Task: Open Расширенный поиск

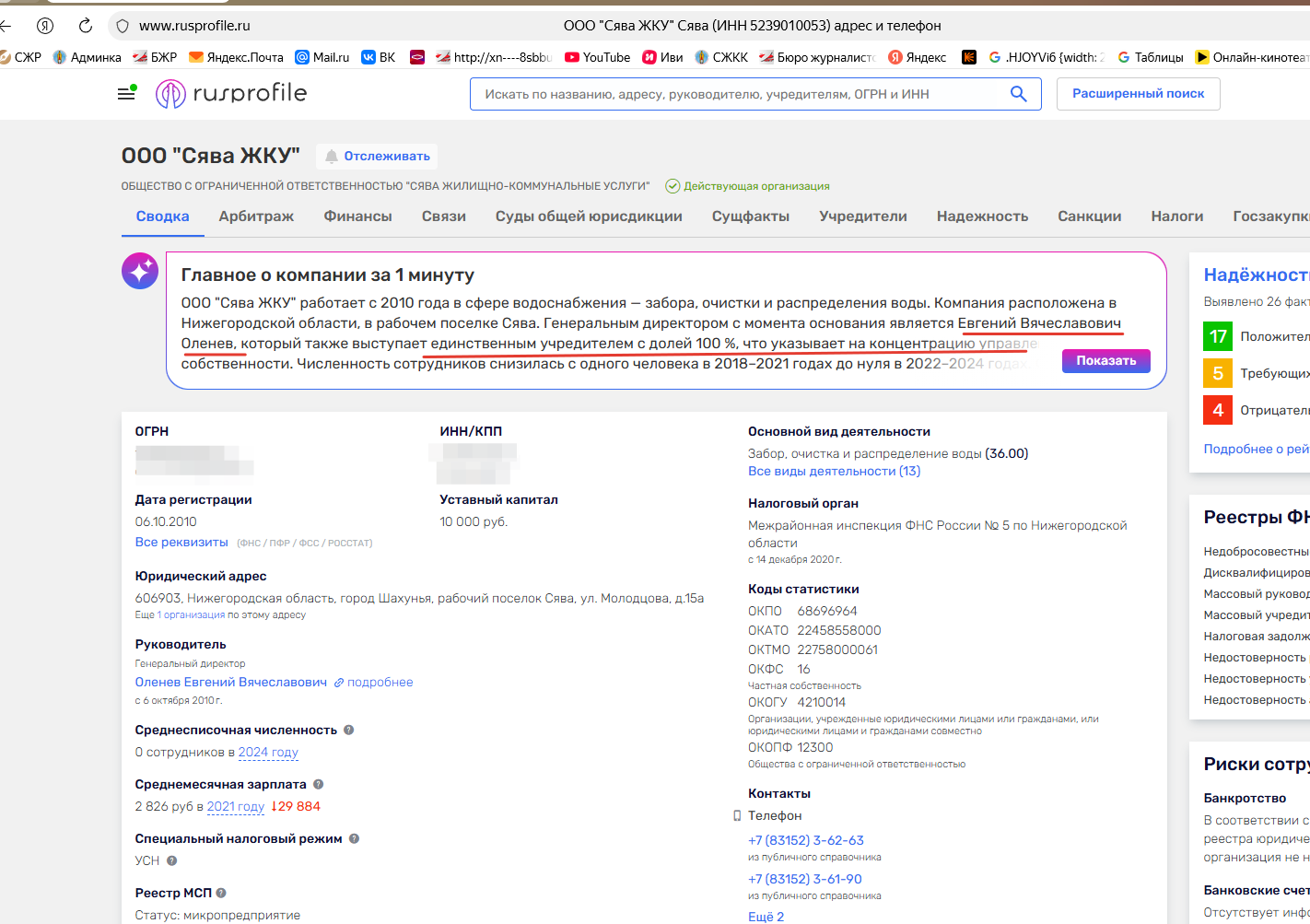Action: click(1138, 93)
